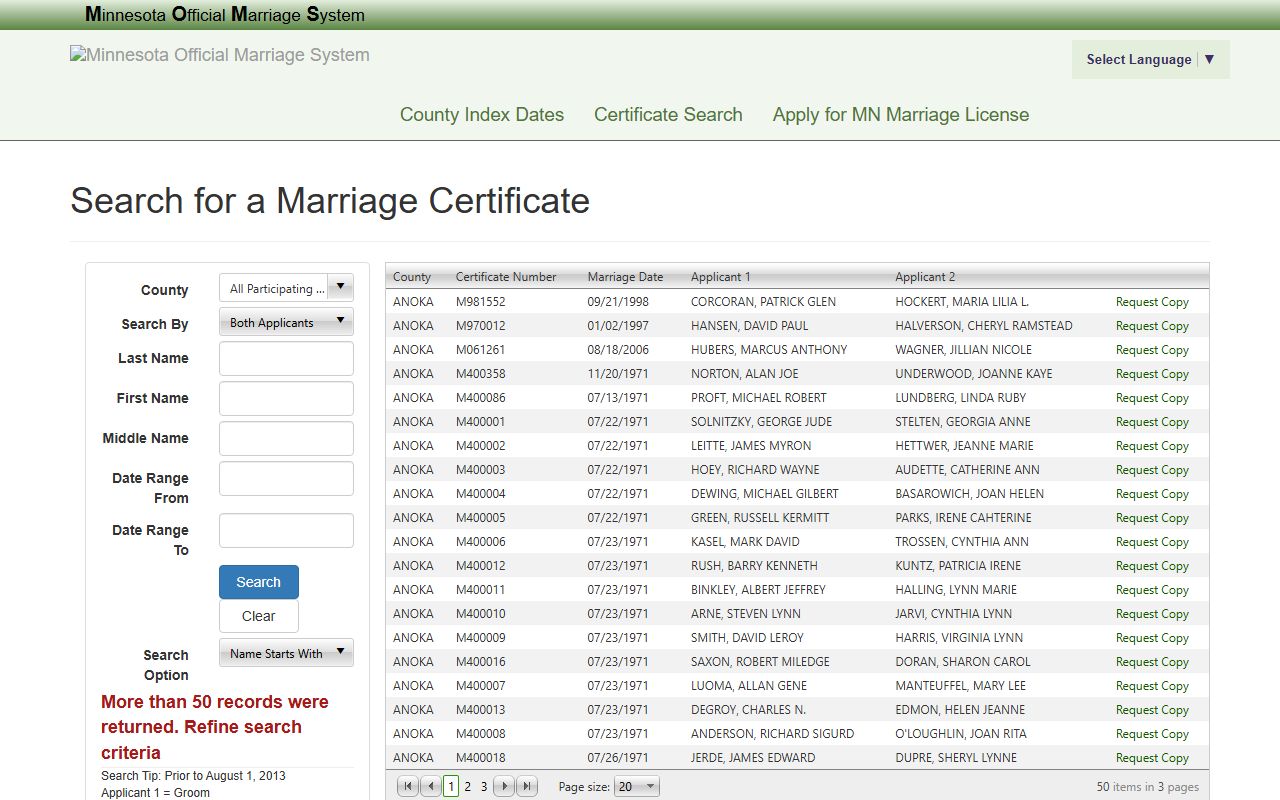Go to last page of results

pyautogui.click(x=527, y=787)
